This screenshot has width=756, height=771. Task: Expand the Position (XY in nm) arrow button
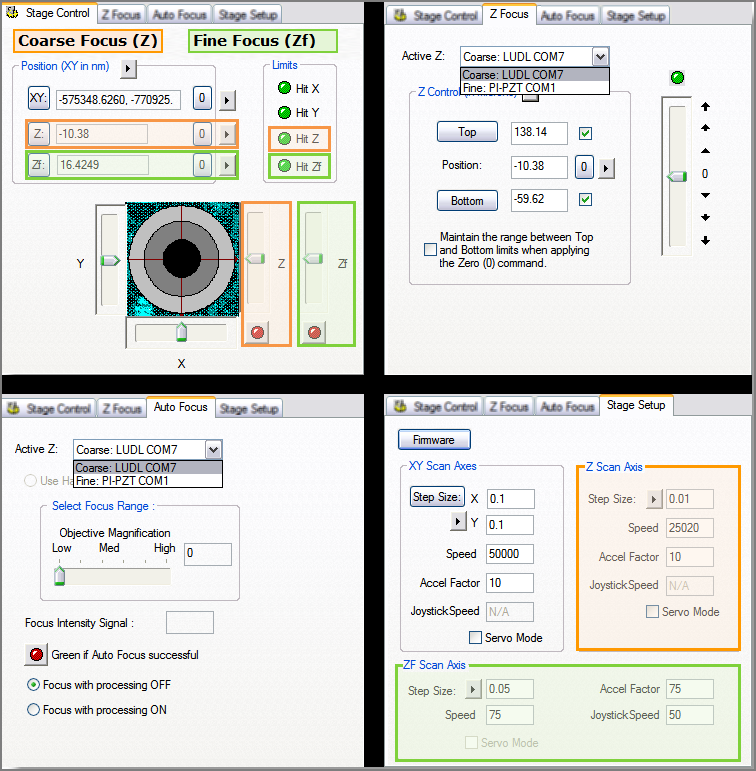pos(128,68)
